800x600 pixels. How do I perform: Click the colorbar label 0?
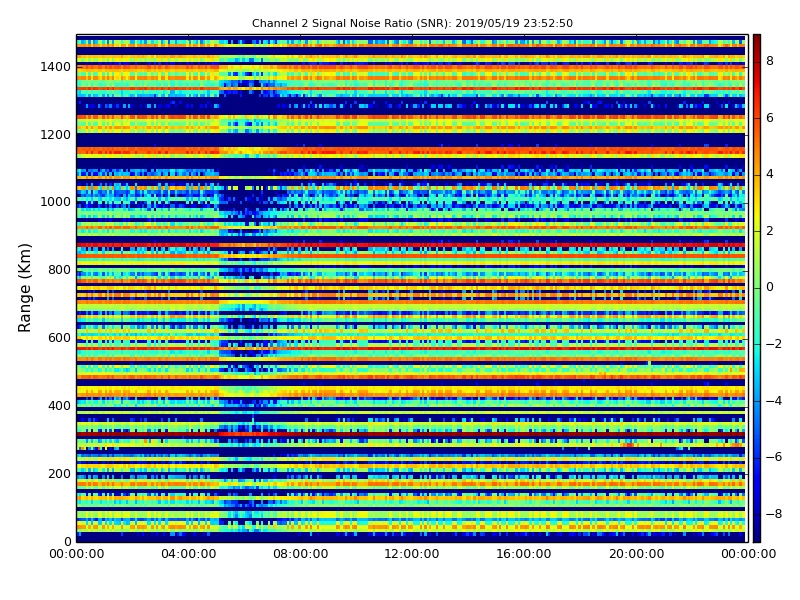point(770,287)
